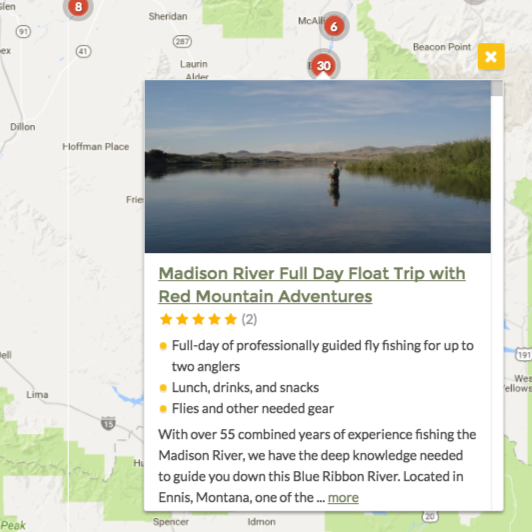This screenshot has height=532, width=532.
Task: Click the popup's vertical scrollbar handle
Action: 497,88
